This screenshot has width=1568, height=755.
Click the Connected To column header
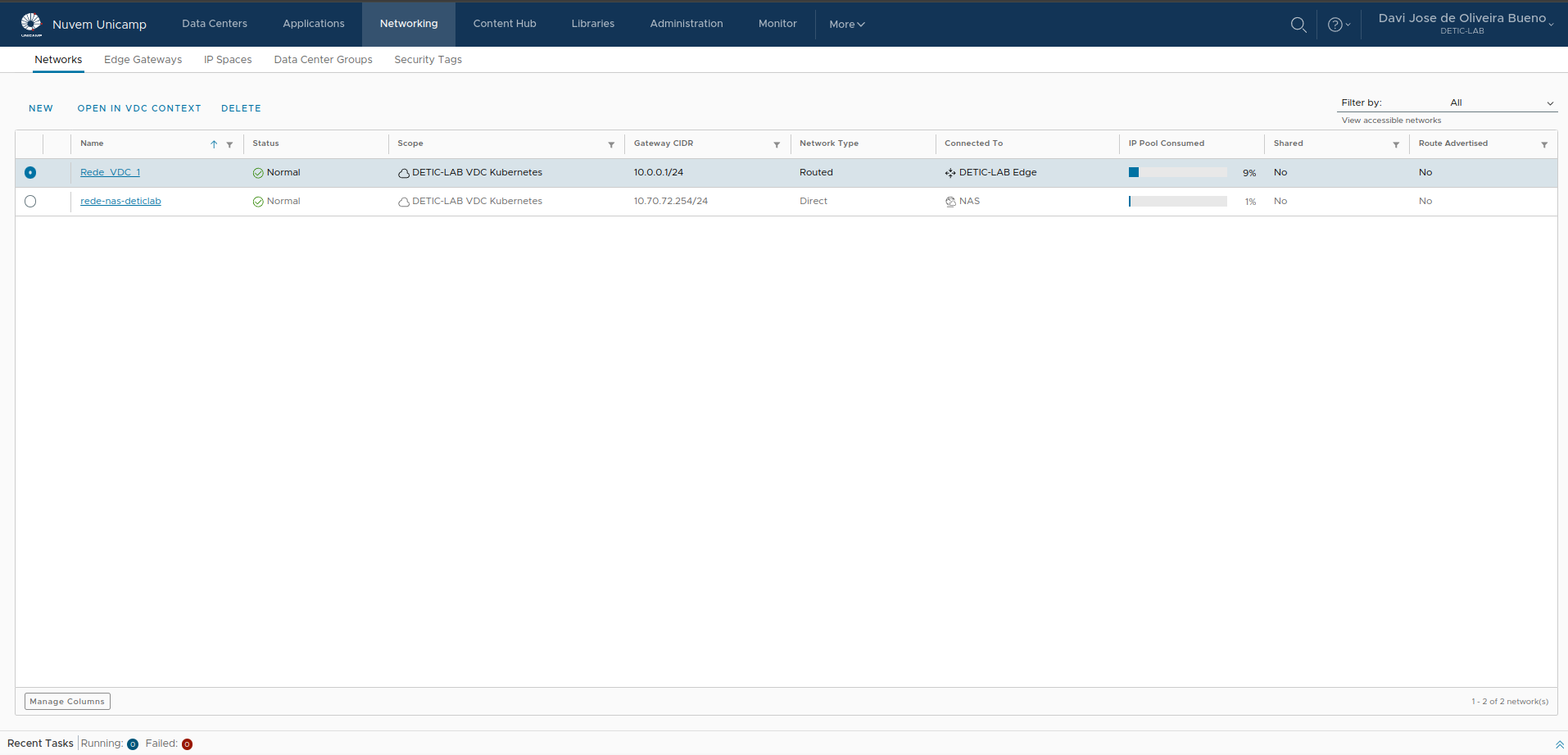tap(973, 143)
